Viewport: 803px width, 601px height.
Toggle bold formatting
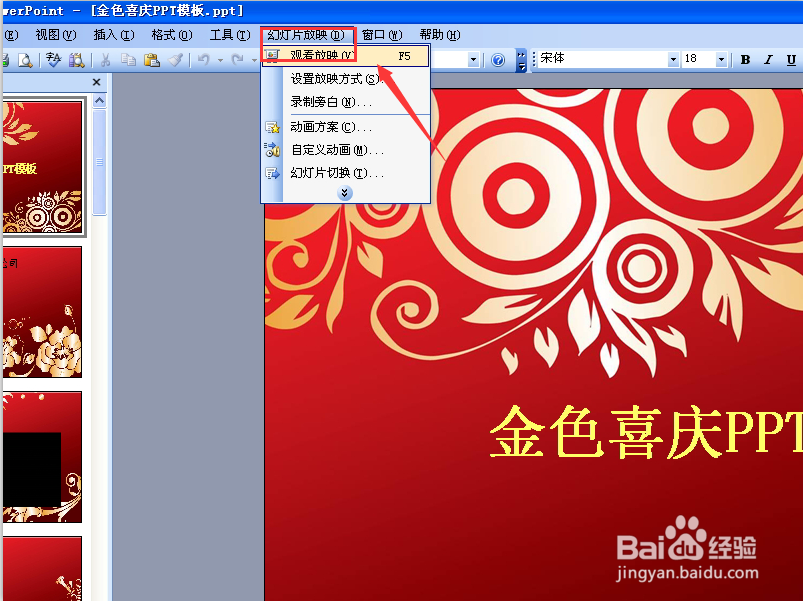pyautogui.click(x=745, y=59)
